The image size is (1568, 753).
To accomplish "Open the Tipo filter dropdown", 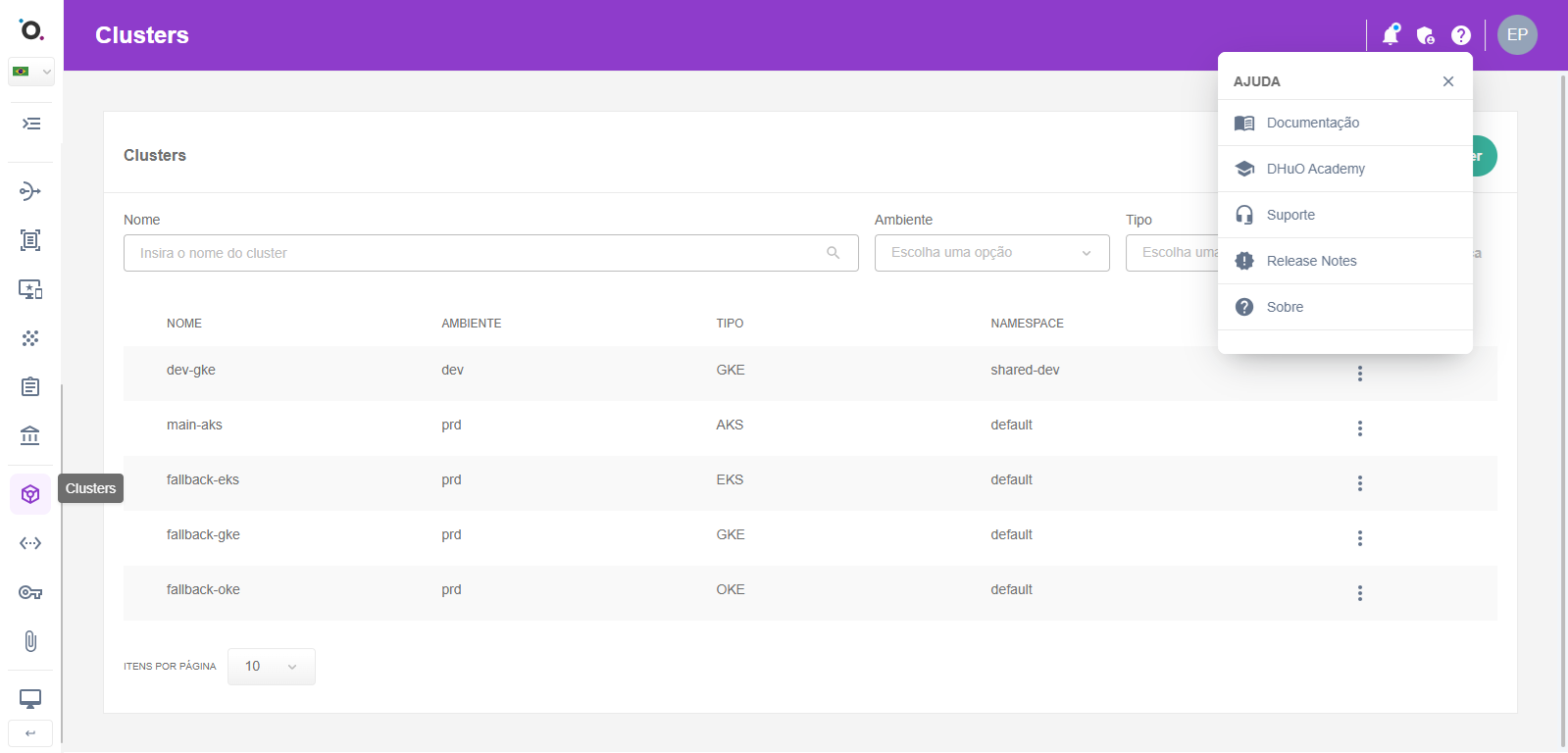I will 1173,253.
